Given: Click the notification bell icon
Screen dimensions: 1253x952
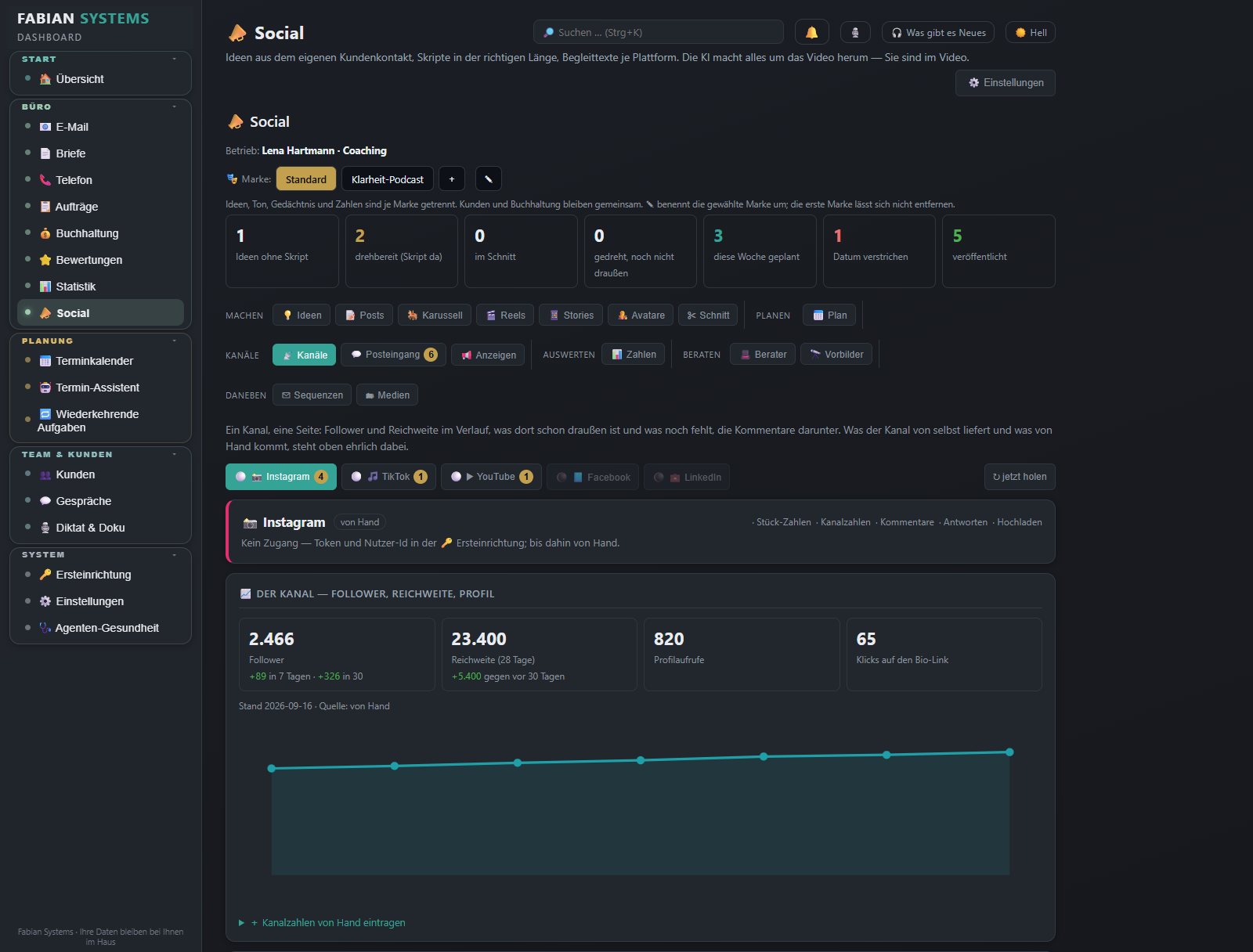Looking at the screenshot, I should tap(811, 32).
